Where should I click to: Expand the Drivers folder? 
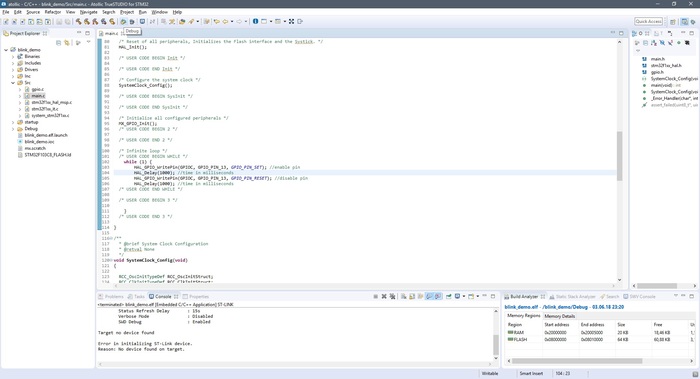[x=13, y=70]
